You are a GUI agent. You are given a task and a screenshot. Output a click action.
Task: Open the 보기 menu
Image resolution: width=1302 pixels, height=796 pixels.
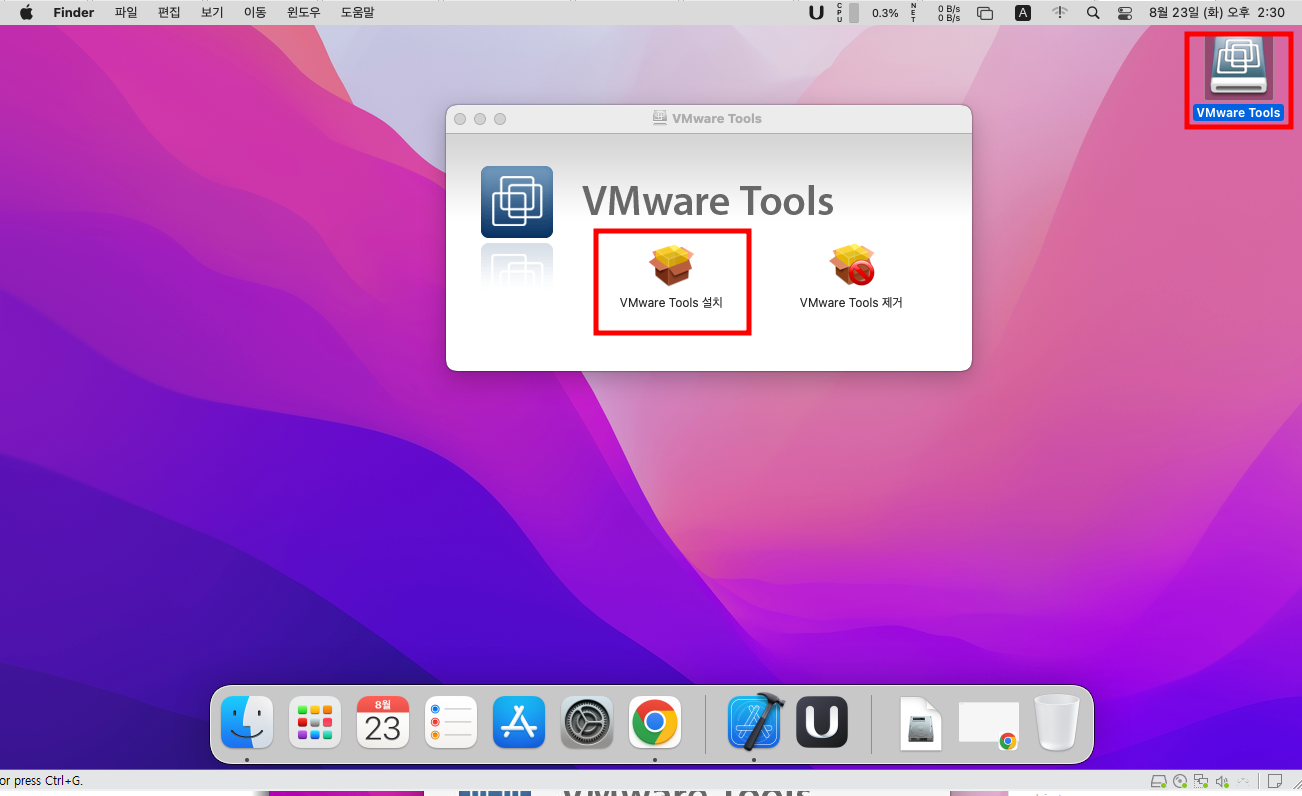coord(212,13)
